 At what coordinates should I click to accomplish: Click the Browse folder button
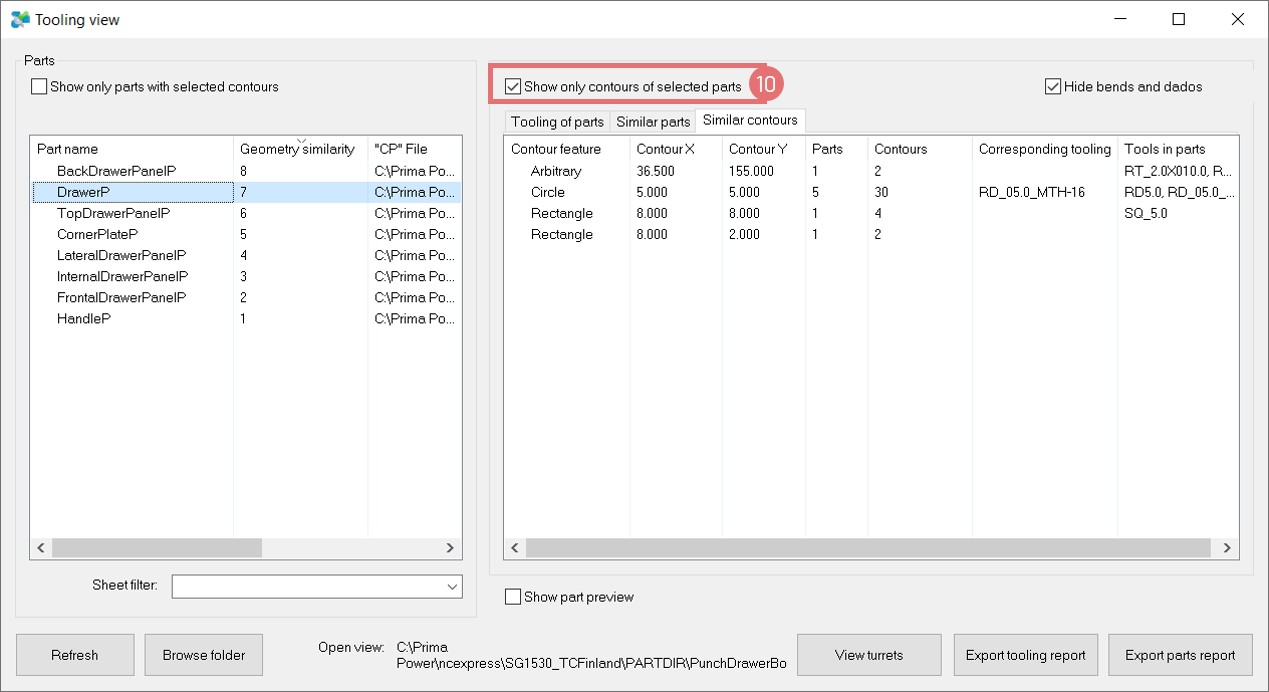point(204,655)
